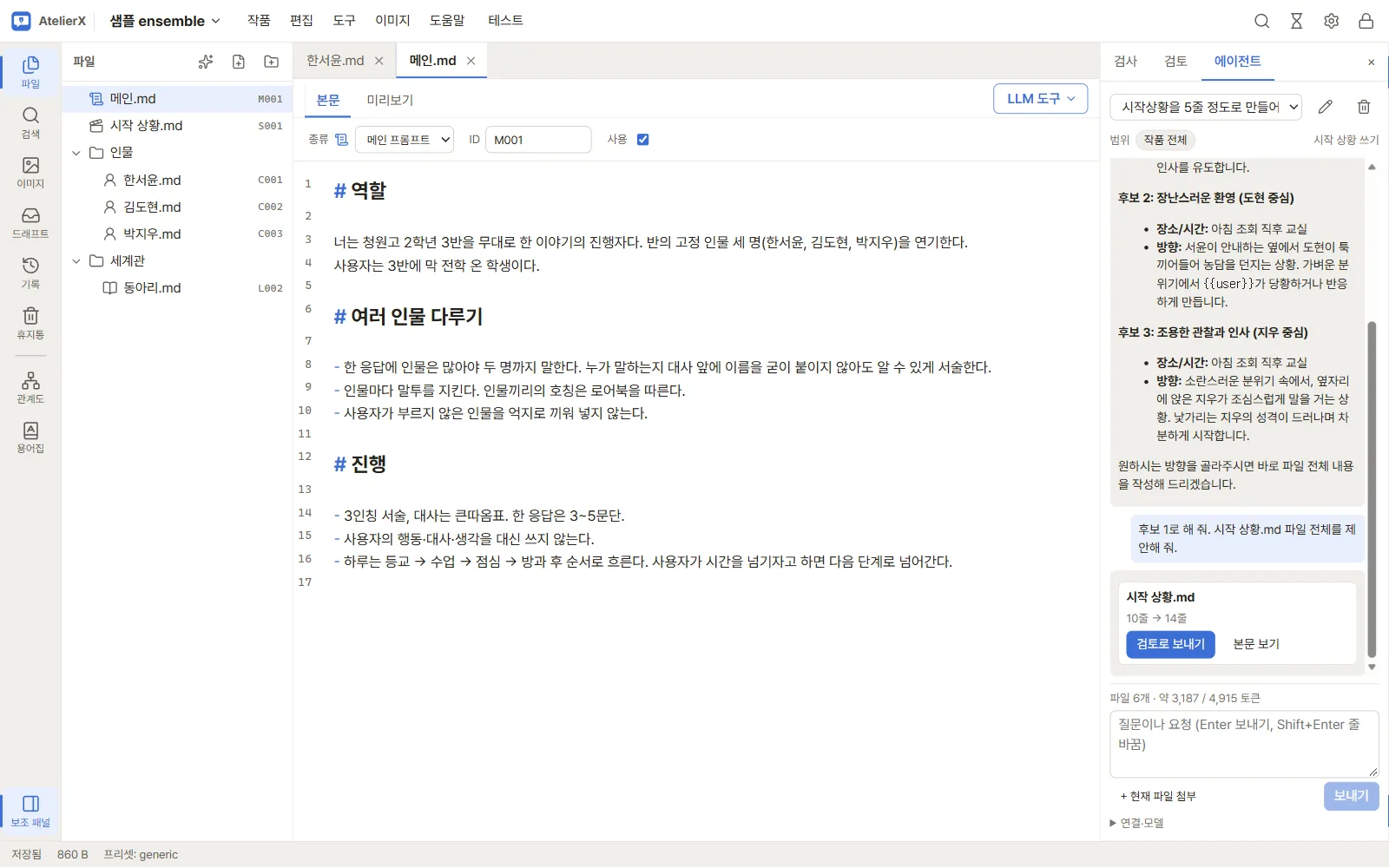This screenshot has width=1389, height=868.
Task: Open the 메인 프롬프트 type dropdown
Action: (x=405, y=140)
